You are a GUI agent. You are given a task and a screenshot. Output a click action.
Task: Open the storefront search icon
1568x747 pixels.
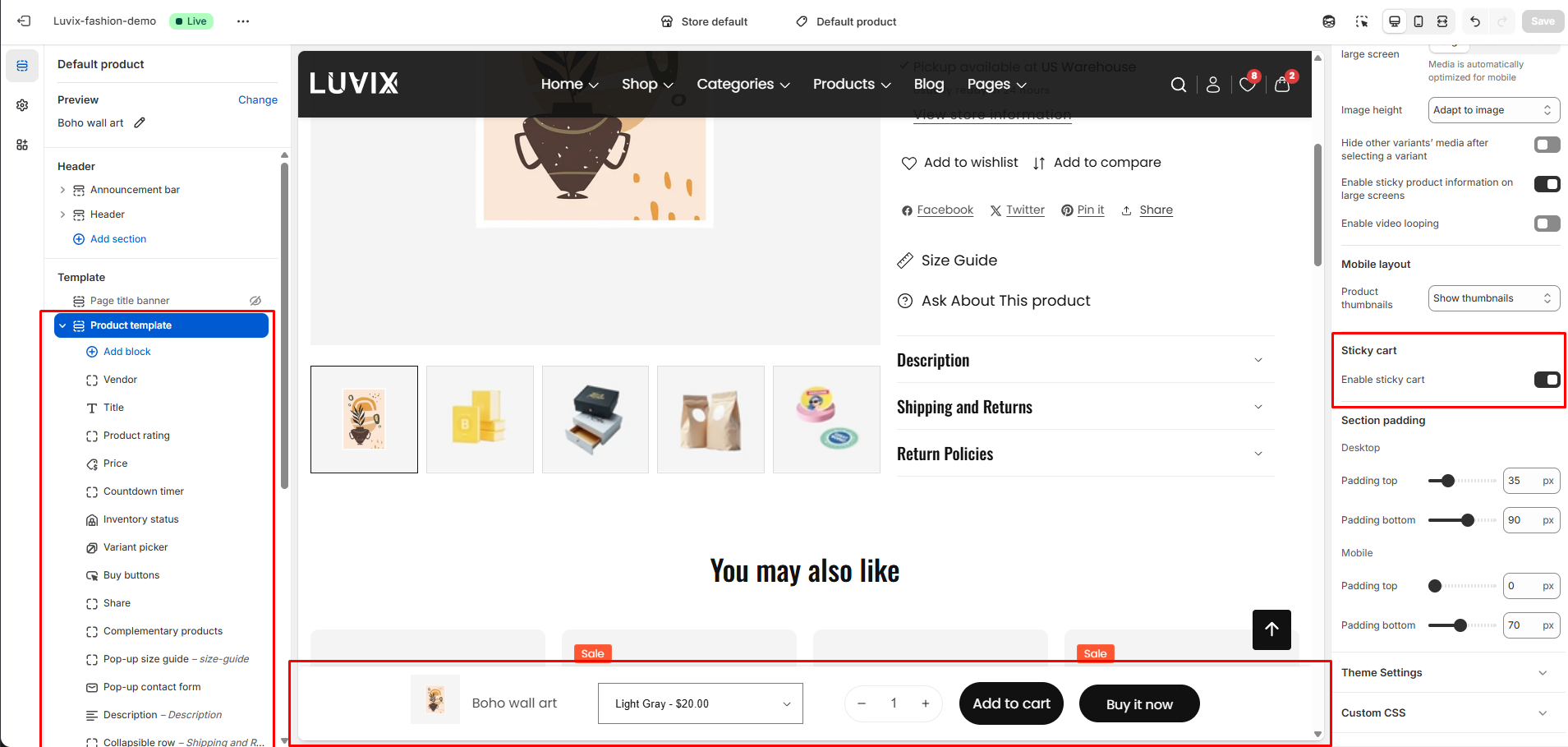tap(1178, 85)
